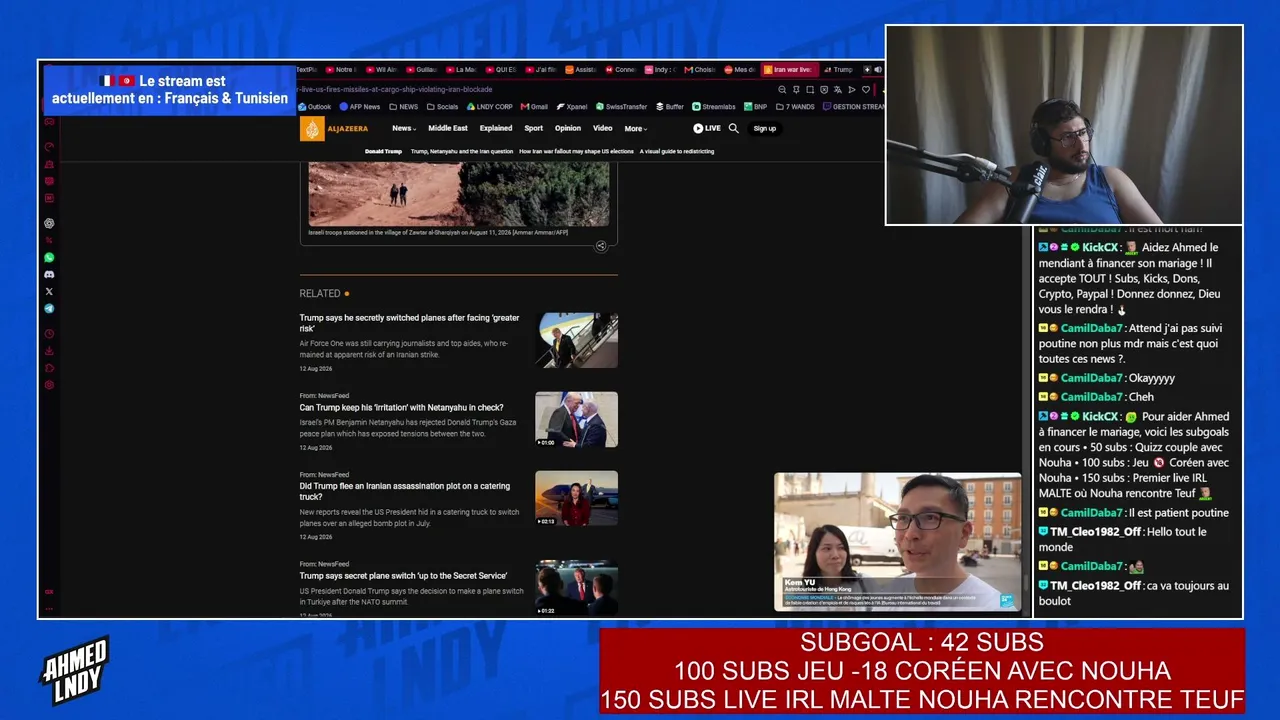Open downloads from the browser sidebar

[x=49, y=351]
